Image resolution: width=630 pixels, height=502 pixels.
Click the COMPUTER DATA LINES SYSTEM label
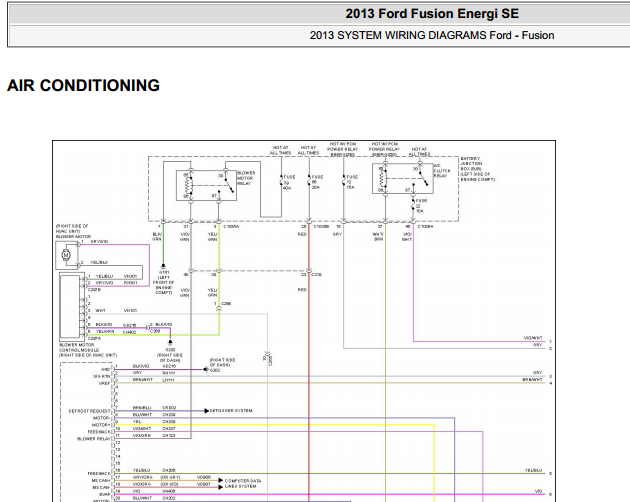(x=243, y=484)
